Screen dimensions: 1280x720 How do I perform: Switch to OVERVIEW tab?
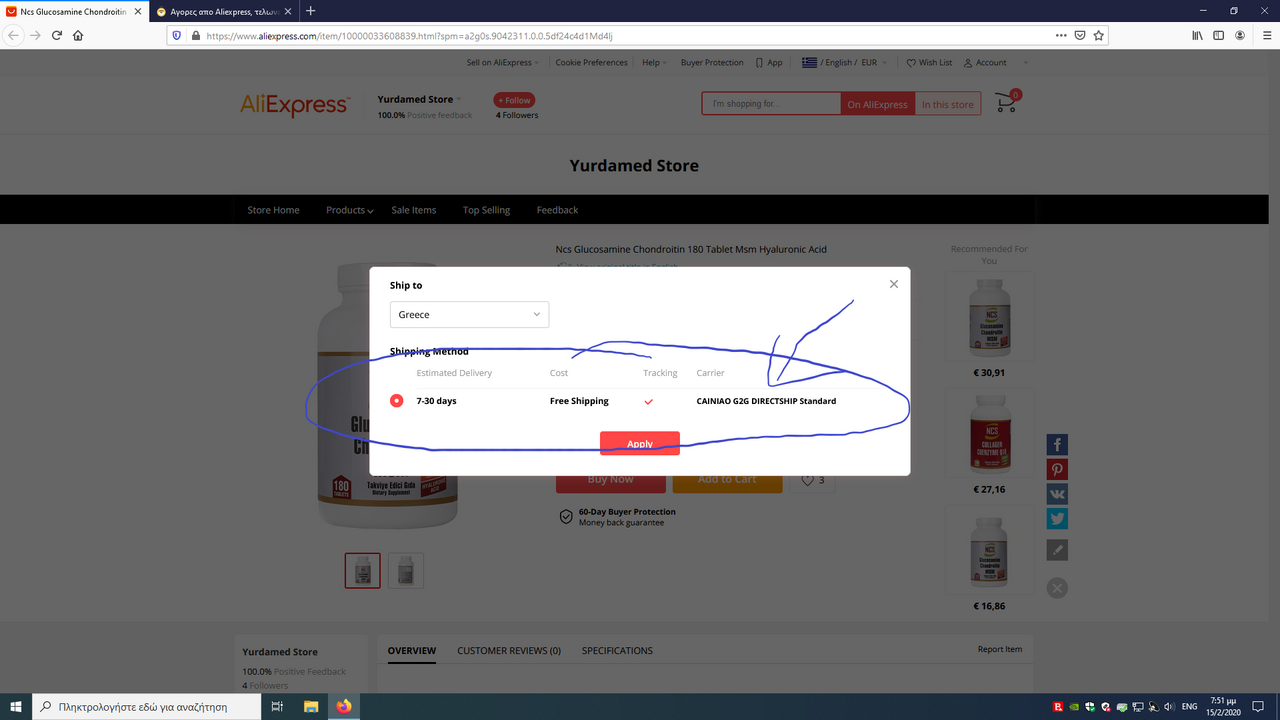(x=412, y=651)
